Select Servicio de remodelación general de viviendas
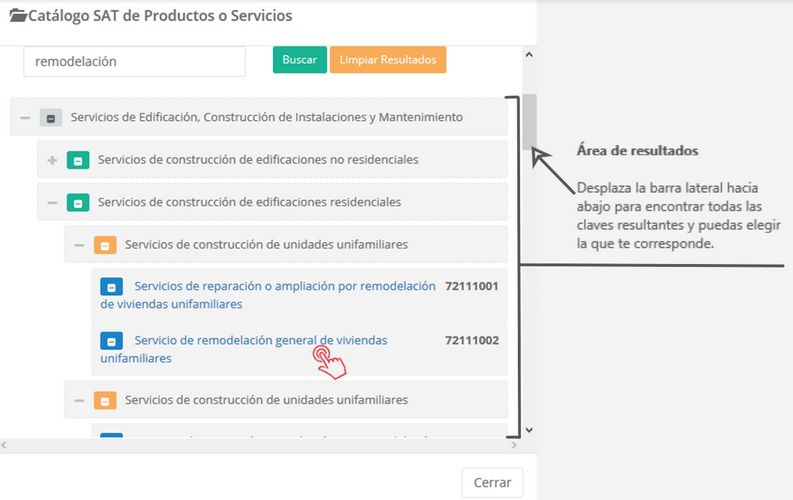793x500 pixels. click(x=260, y=341)
